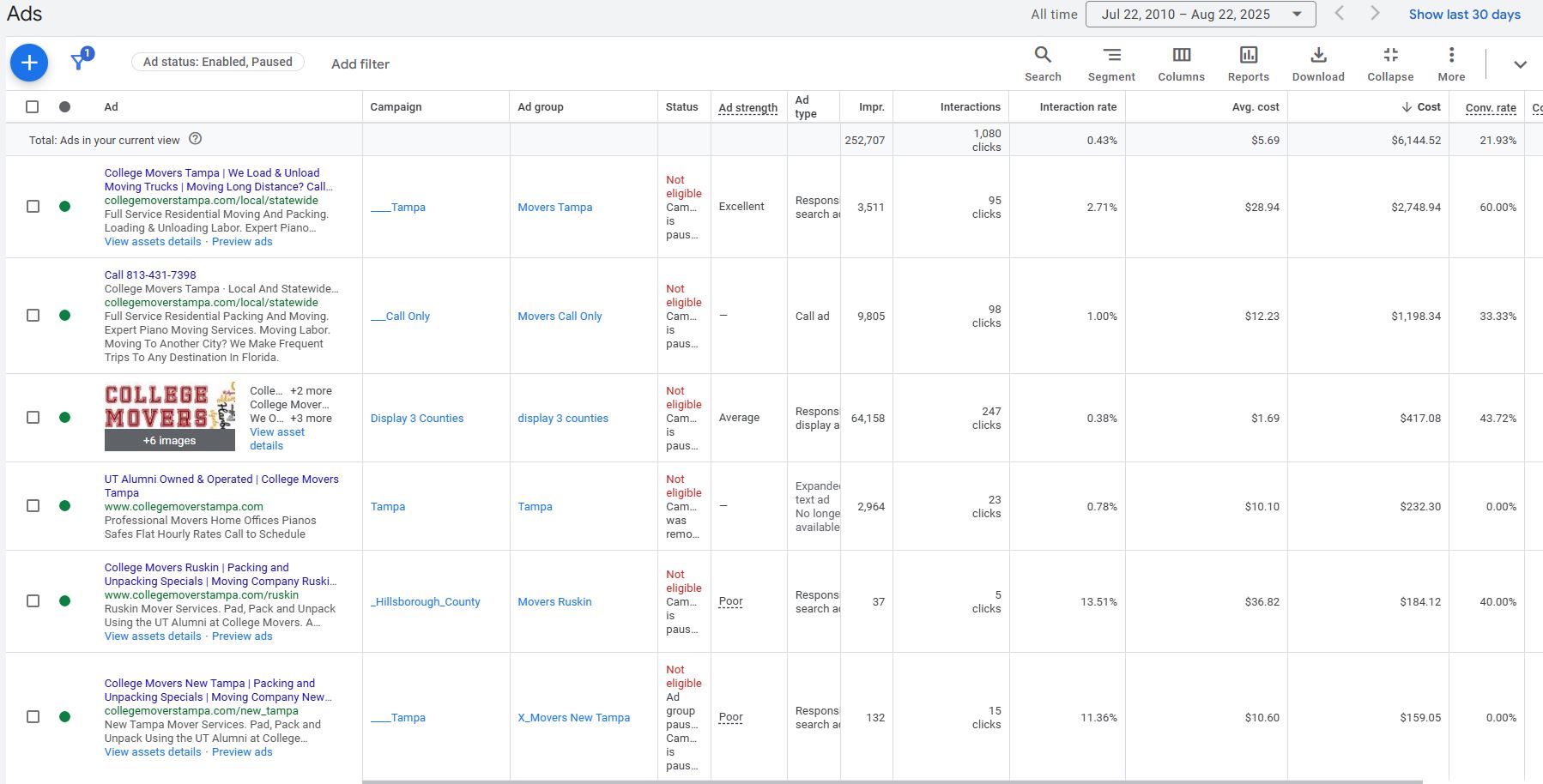Viewport: 1543px width, 784px height.
Task: Click the Ad column header
Action: click(111, 107)
